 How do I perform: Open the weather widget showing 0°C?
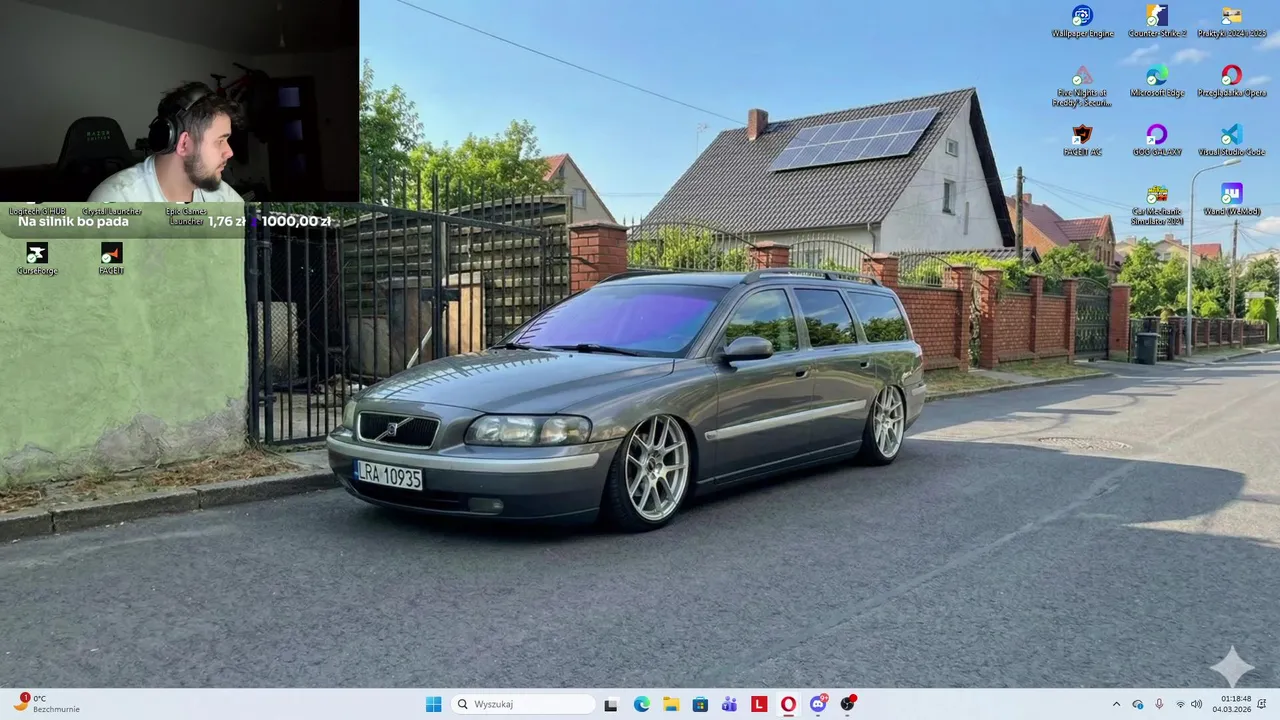[x=46, y=704]
